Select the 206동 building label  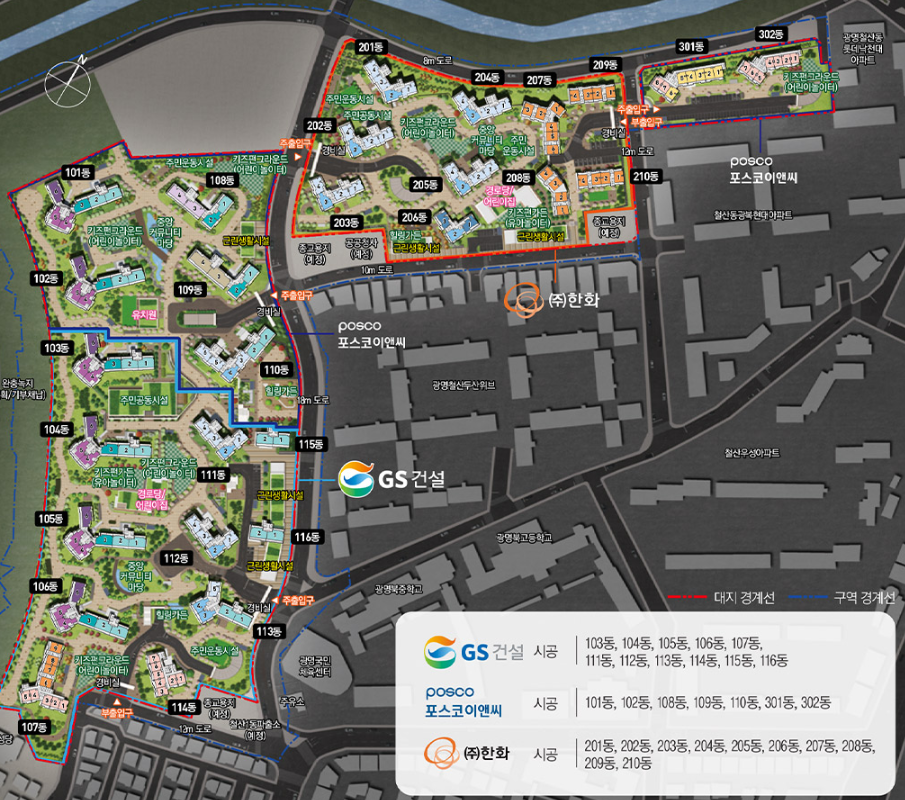tap(414, 217)
